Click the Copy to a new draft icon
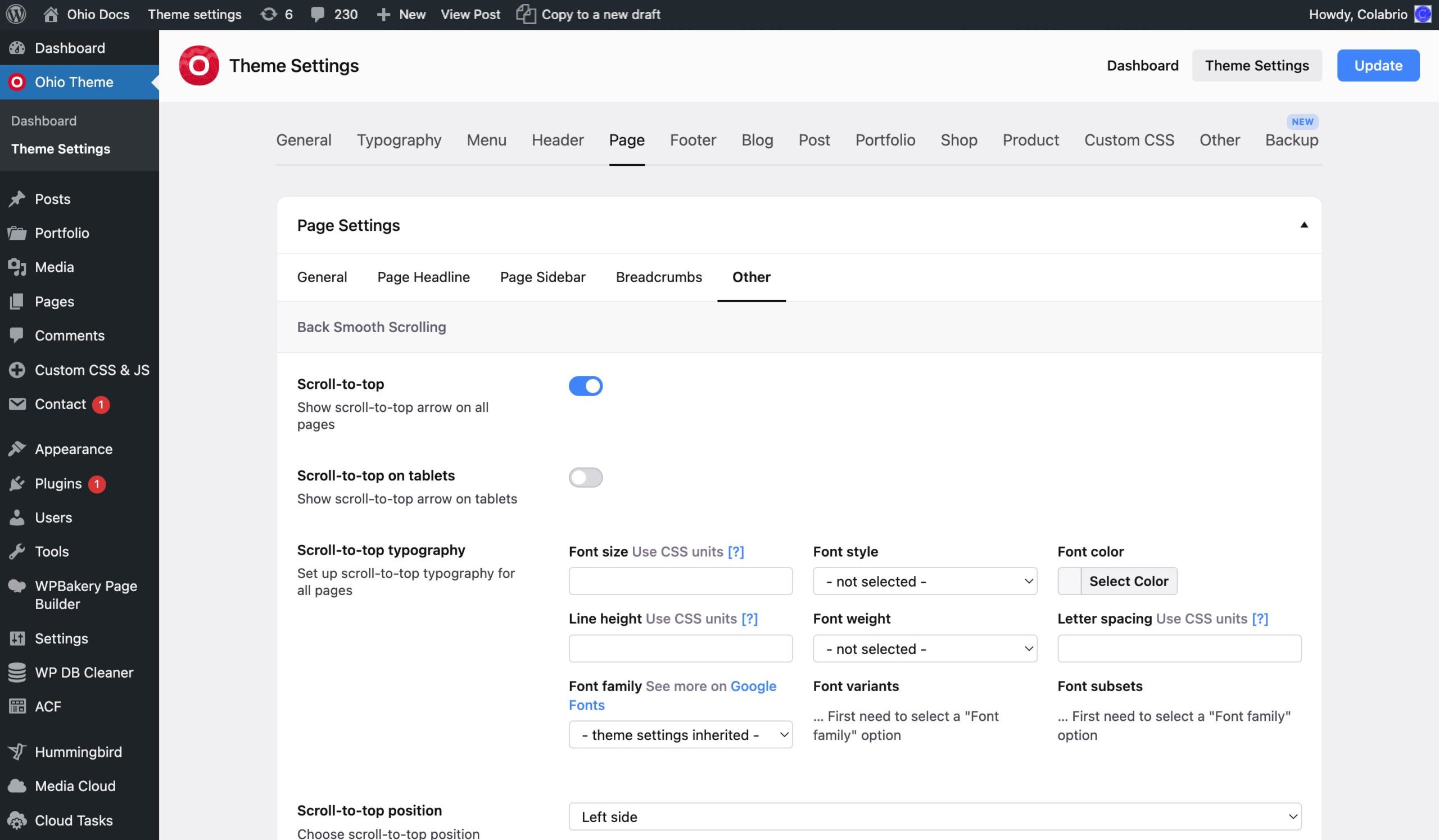Screen dimensions: 1439x840 (526, 14)
